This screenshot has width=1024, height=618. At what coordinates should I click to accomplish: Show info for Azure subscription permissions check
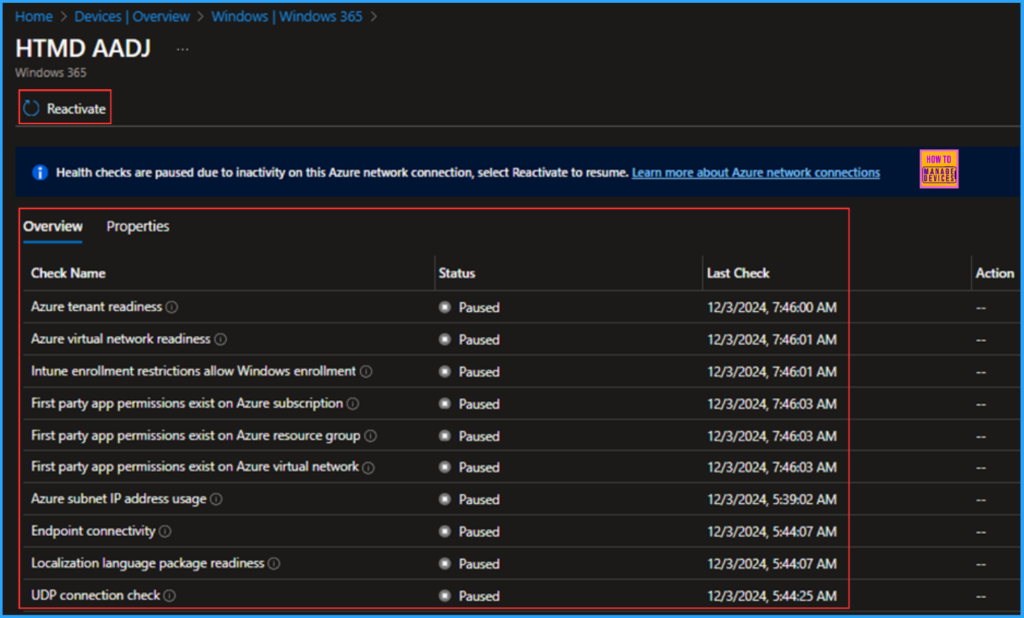click(x=353, y=404)
